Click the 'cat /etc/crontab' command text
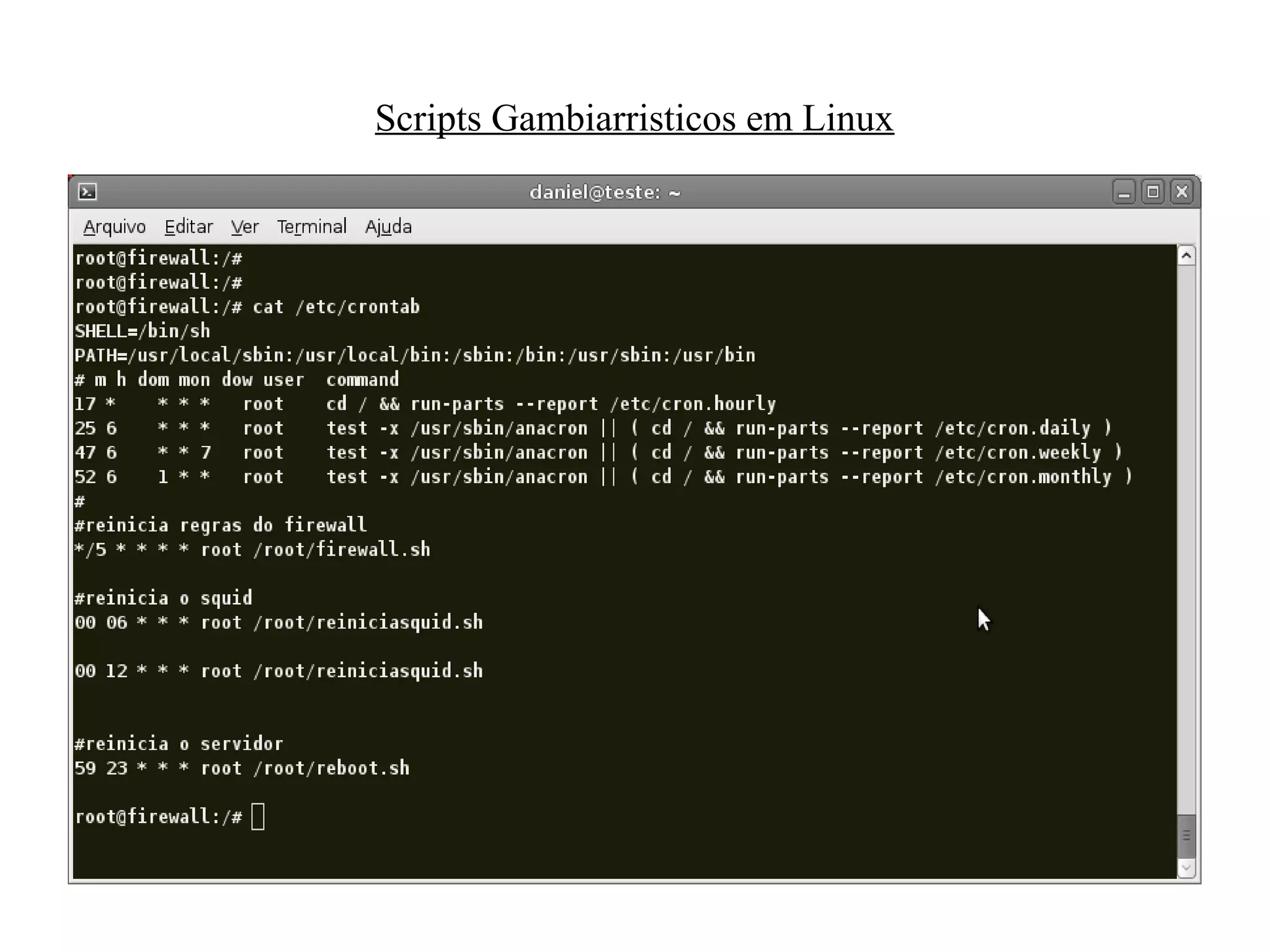 336,307
